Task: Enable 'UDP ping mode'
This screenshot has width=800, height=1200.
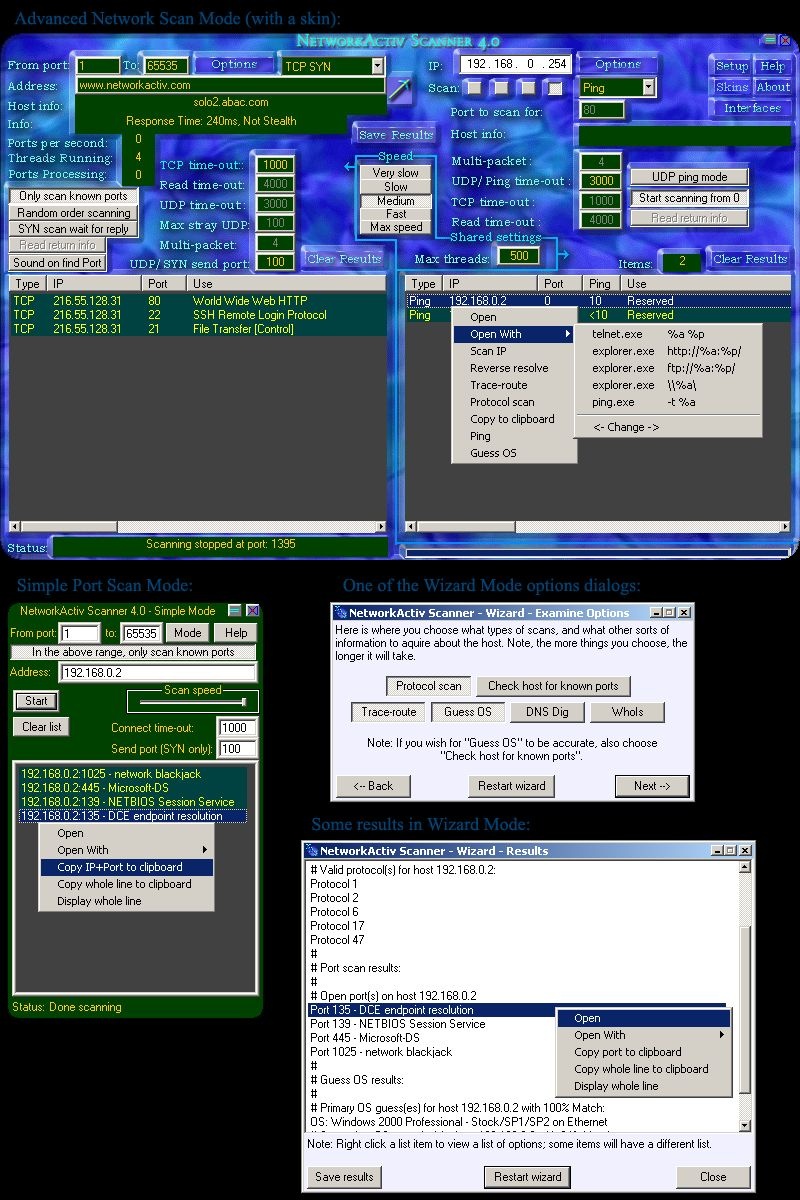Action: (x=690, y=177)
